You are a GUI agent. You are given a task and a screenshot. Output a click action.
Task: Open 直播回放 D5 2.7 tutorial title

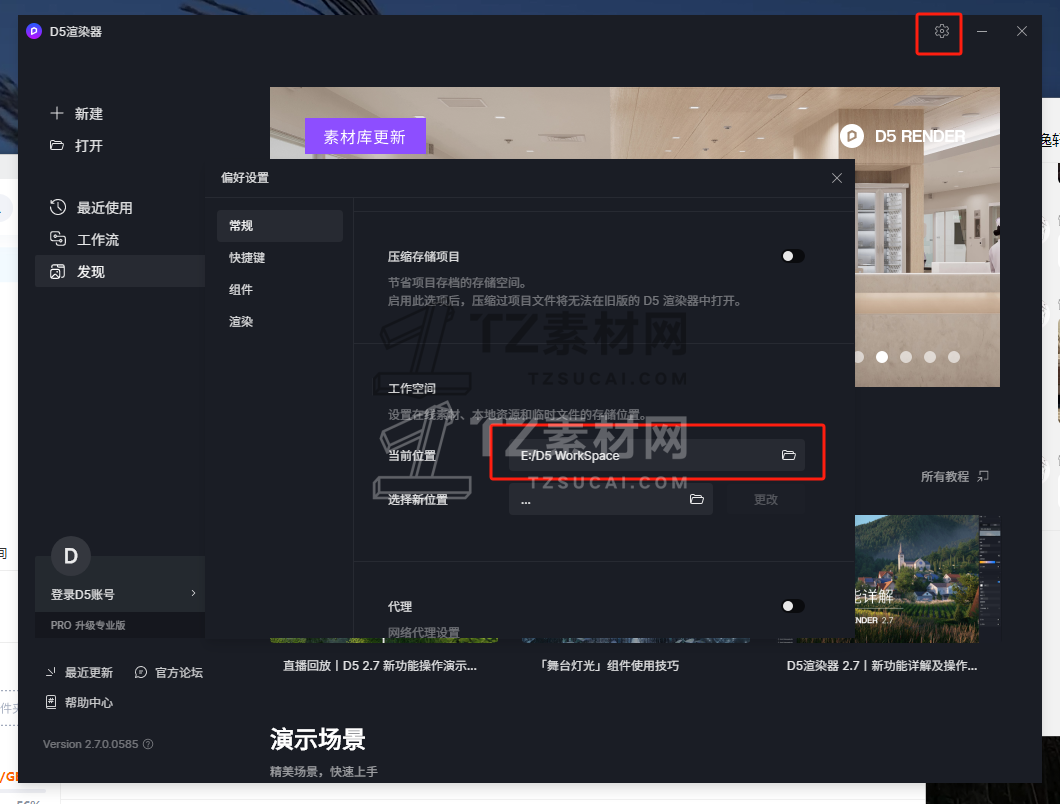pos(379,665)
